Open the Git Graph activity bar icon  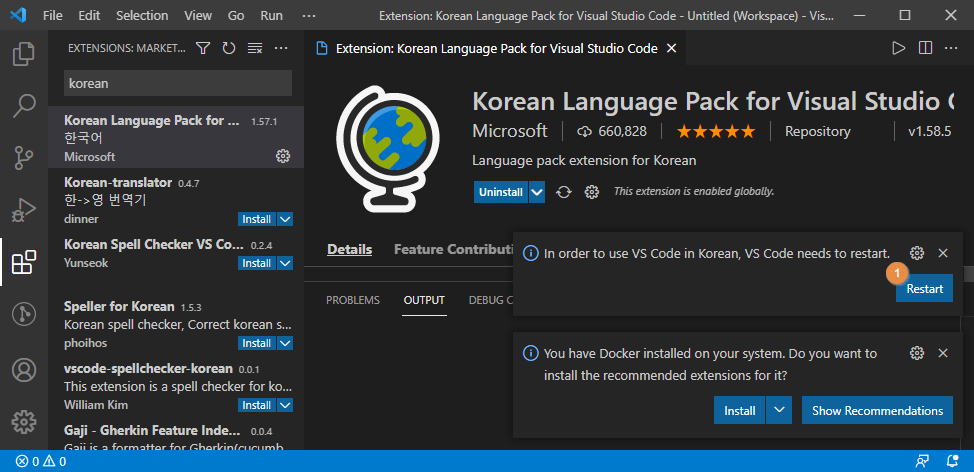pyautogui.click(x=24, y=315)
